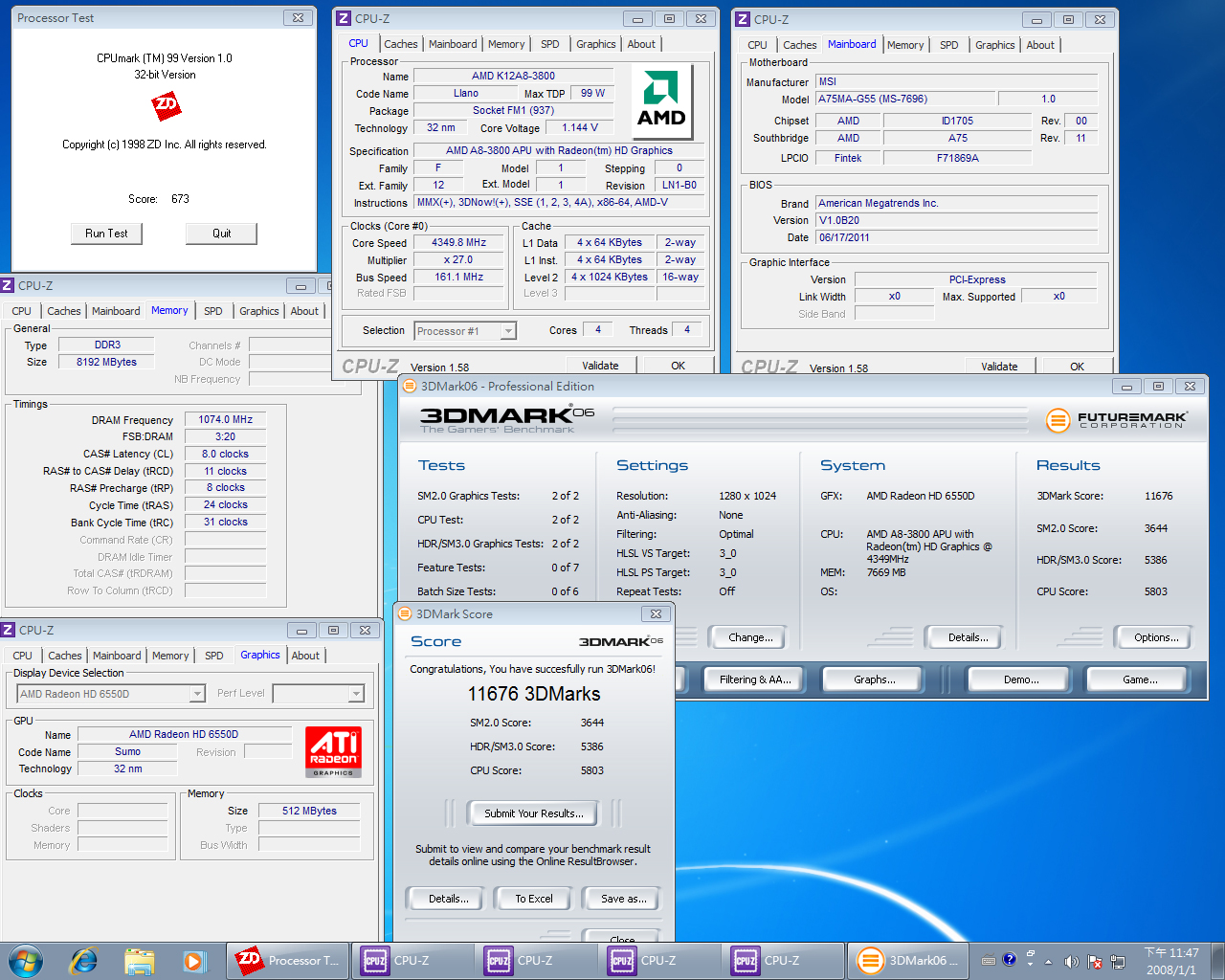The width and height of the screenshot is (1225, 980).
Task: Open the Perf Level dropdown
Action: 356,694
